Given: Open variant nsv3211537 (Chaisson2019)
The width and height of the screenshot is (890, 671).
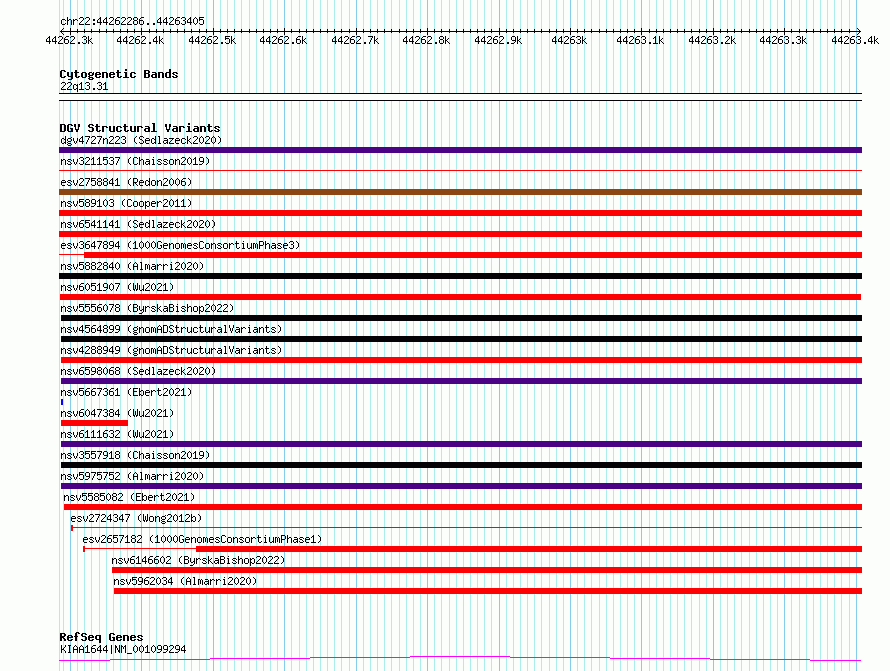Looking at the screenshot, I should pos(135,161).
